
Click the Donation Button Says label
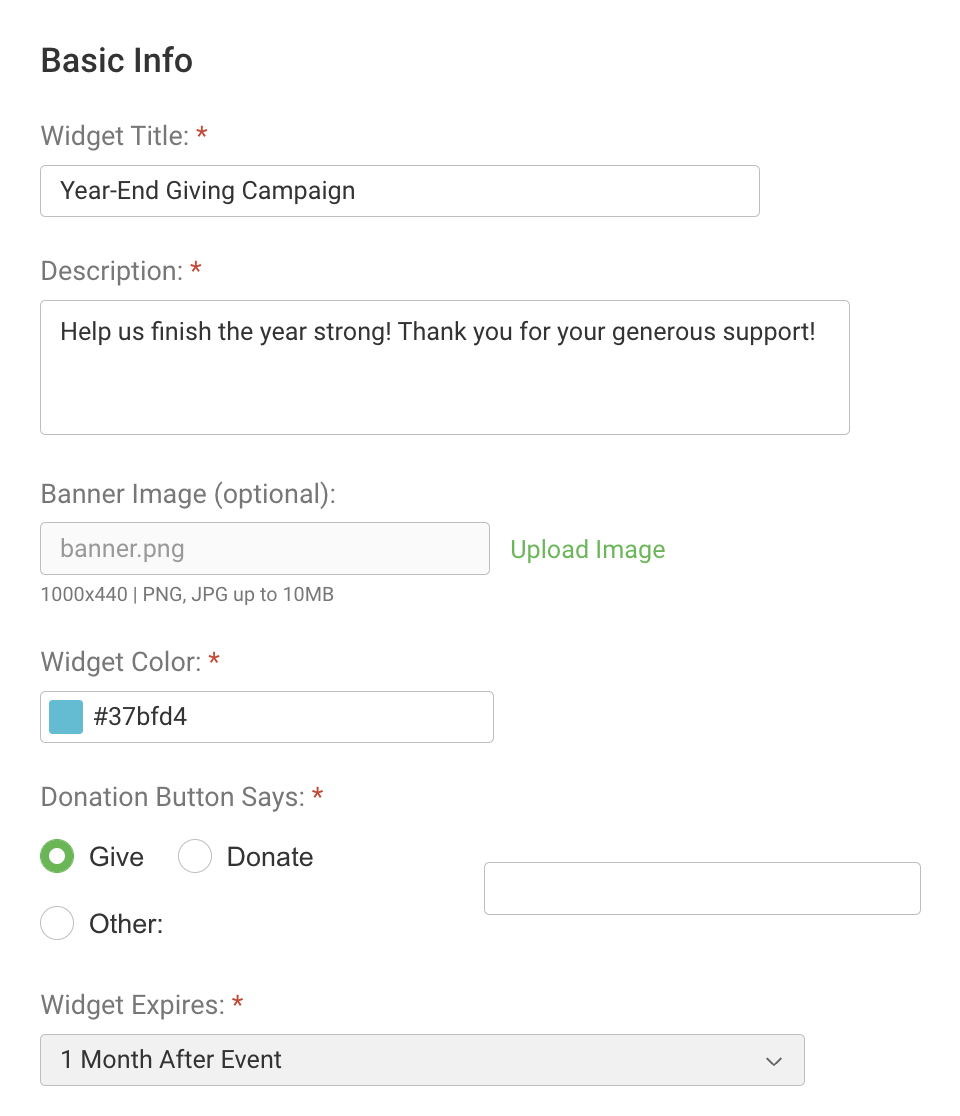(x=172, y=797)
